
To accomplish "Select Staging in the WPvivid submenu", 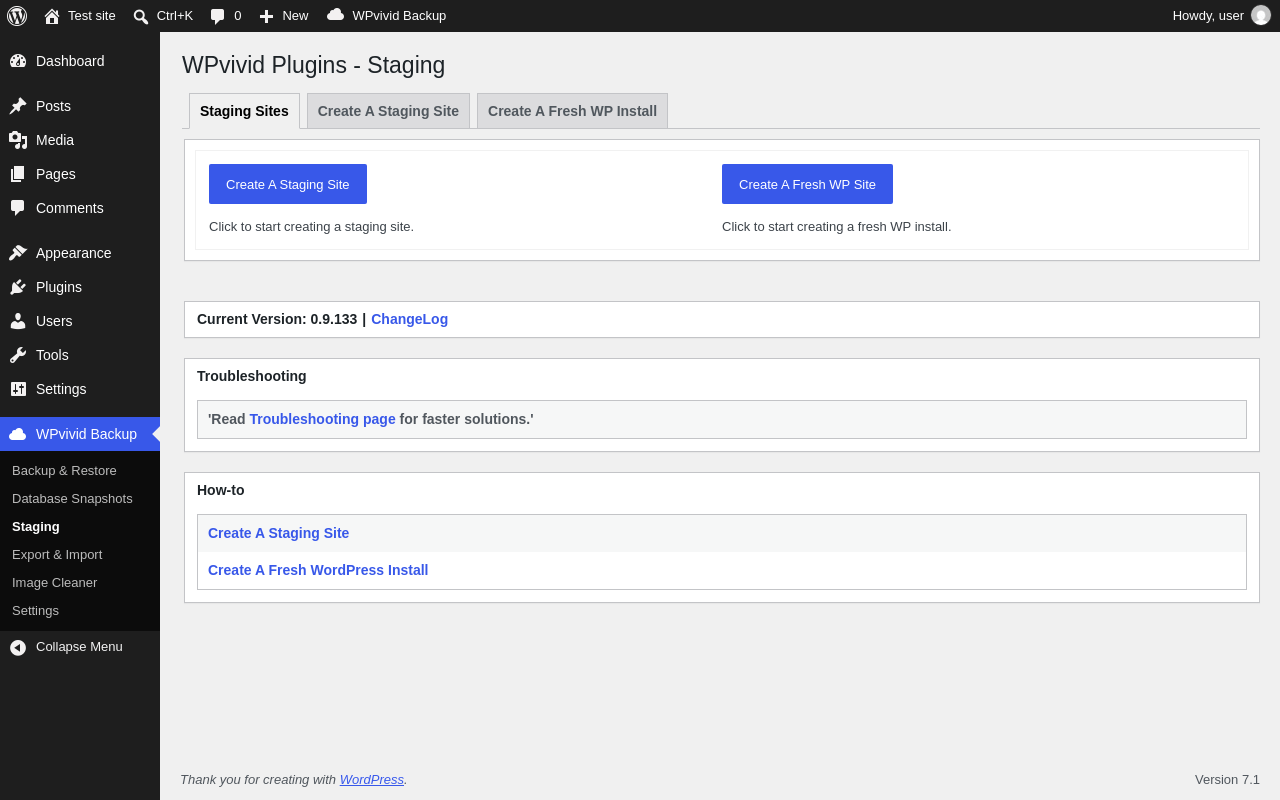I will point(36,526).
